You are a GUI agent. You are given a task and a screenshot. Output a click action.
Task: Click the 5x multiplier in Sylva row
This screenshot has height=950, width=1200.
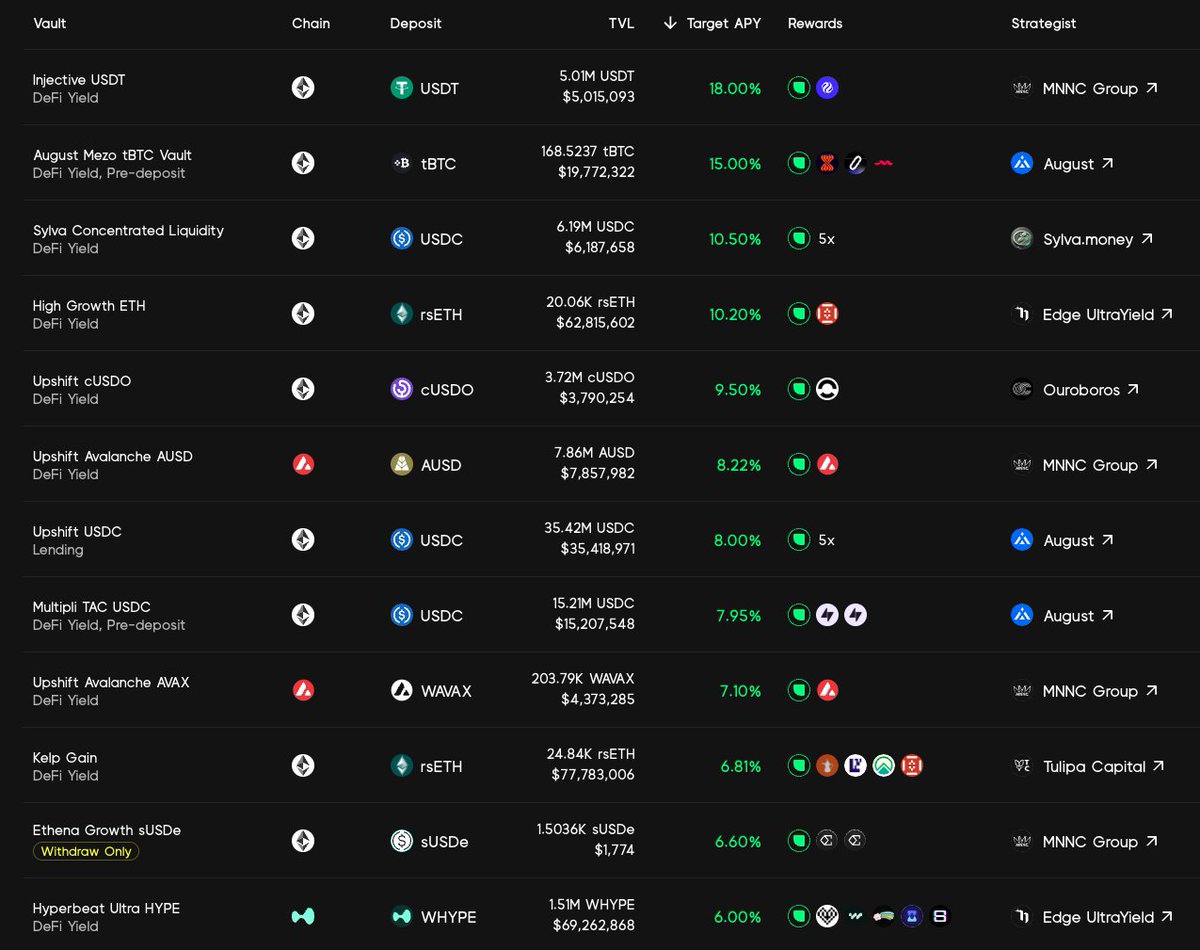pos(826,239)
